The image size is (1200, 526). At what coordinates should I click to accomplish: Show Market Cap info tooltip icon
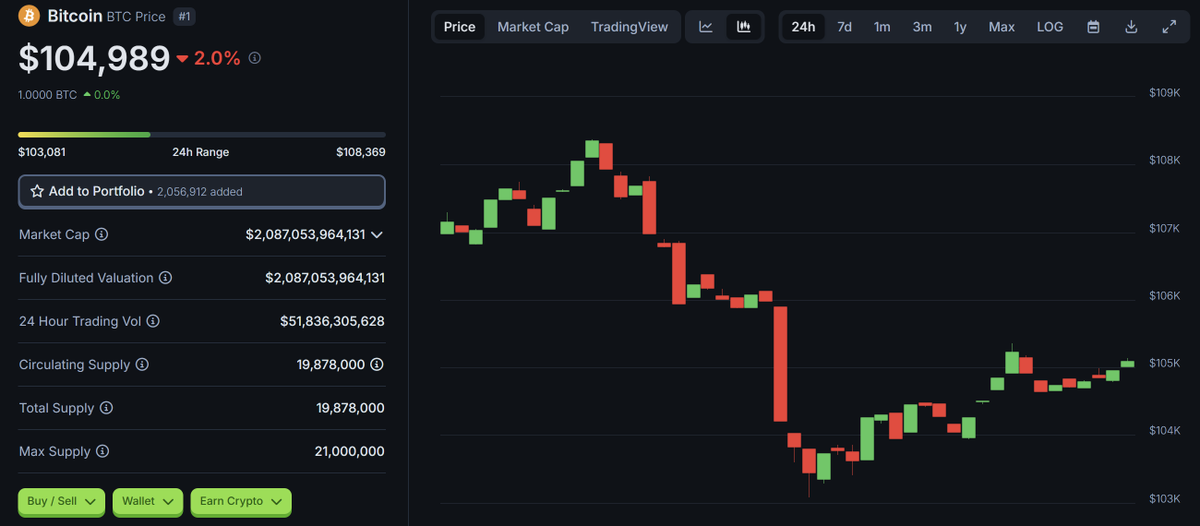(101, 234)
